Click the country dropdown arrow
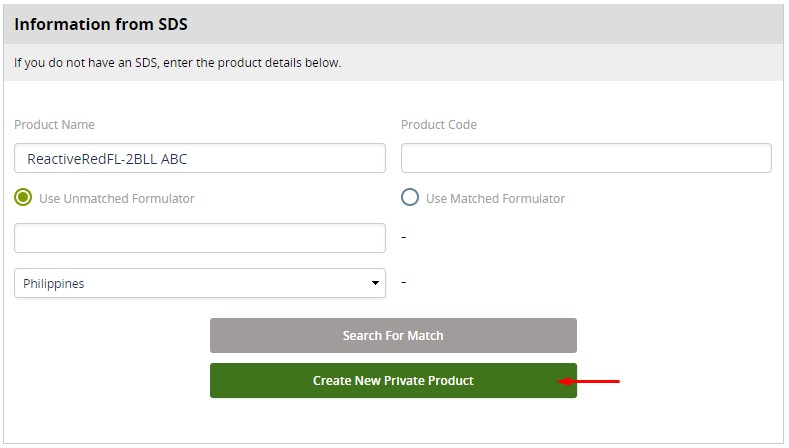Image resolution: width=789 pixels, height=448 pixels. click(x=376, y=283)
